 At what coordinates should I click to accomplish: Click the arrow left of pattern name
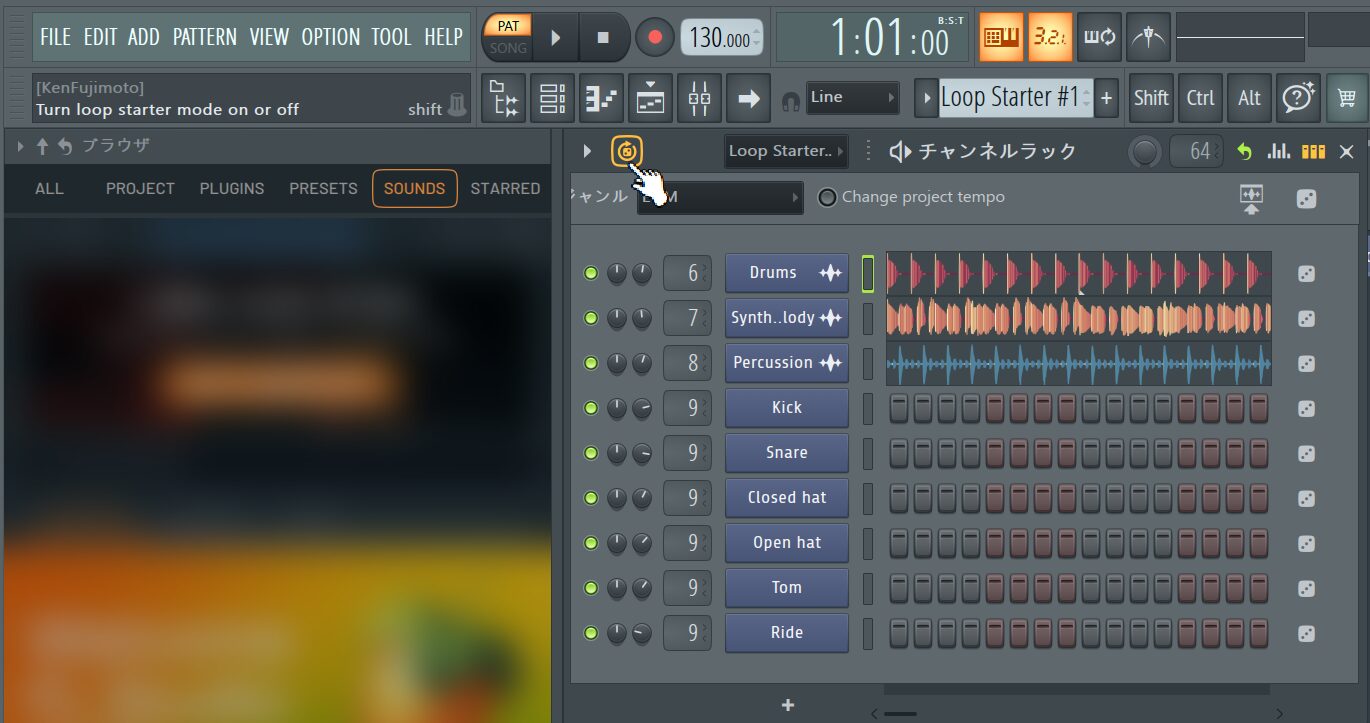pyautogui.click(x=925, y=97)
